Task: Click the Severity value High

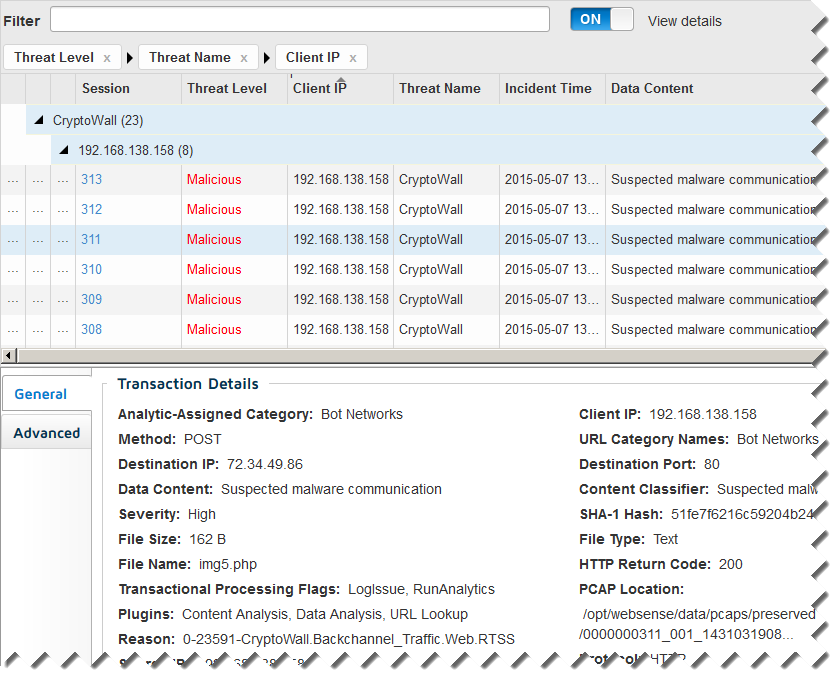Action: tap(202, 514)
